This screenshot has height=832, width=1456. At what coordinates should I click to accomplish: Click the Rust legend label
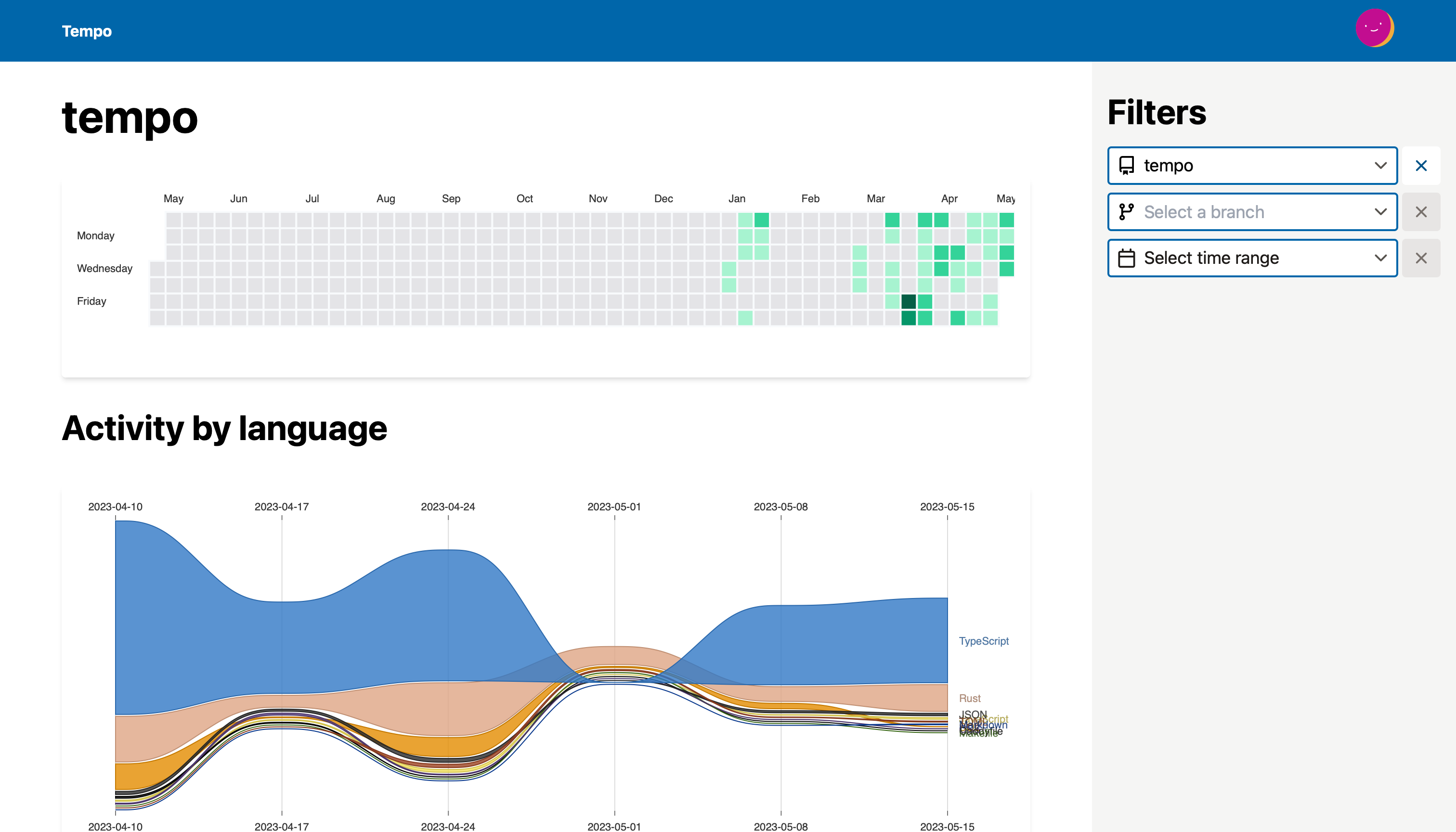click(969, 698)
